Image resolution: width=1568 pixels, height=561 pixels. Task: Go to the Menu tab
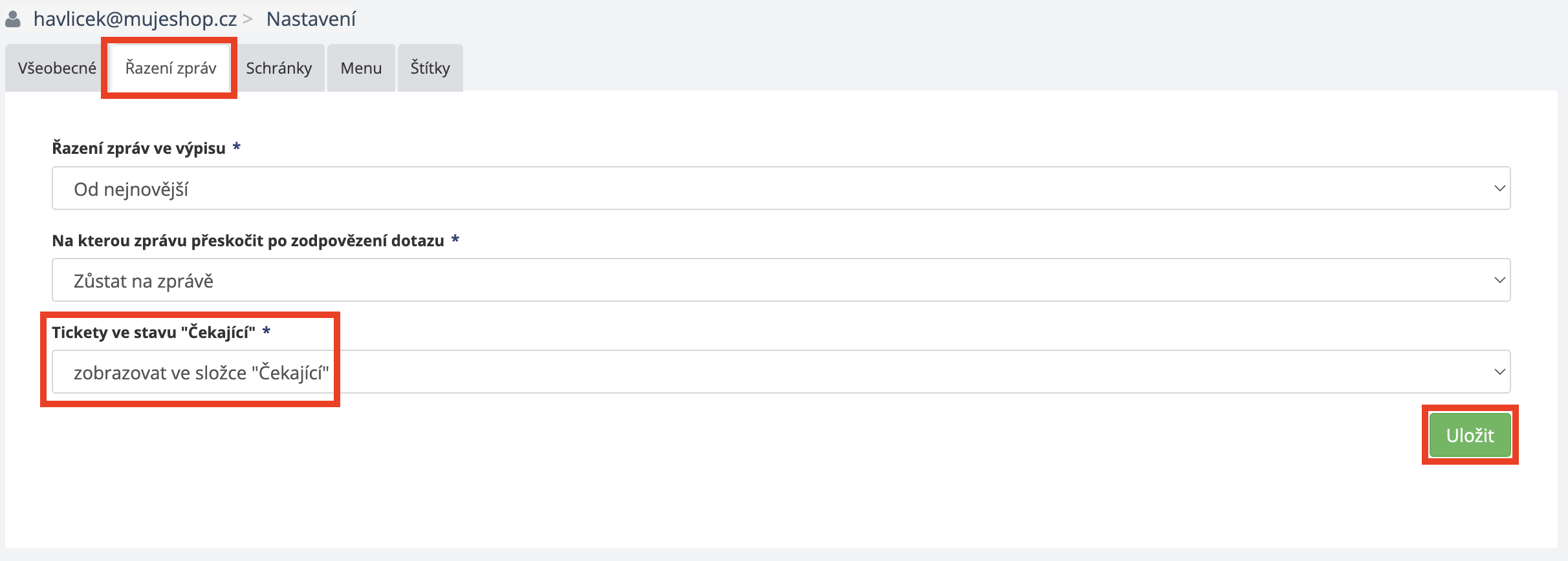[361, 69]
